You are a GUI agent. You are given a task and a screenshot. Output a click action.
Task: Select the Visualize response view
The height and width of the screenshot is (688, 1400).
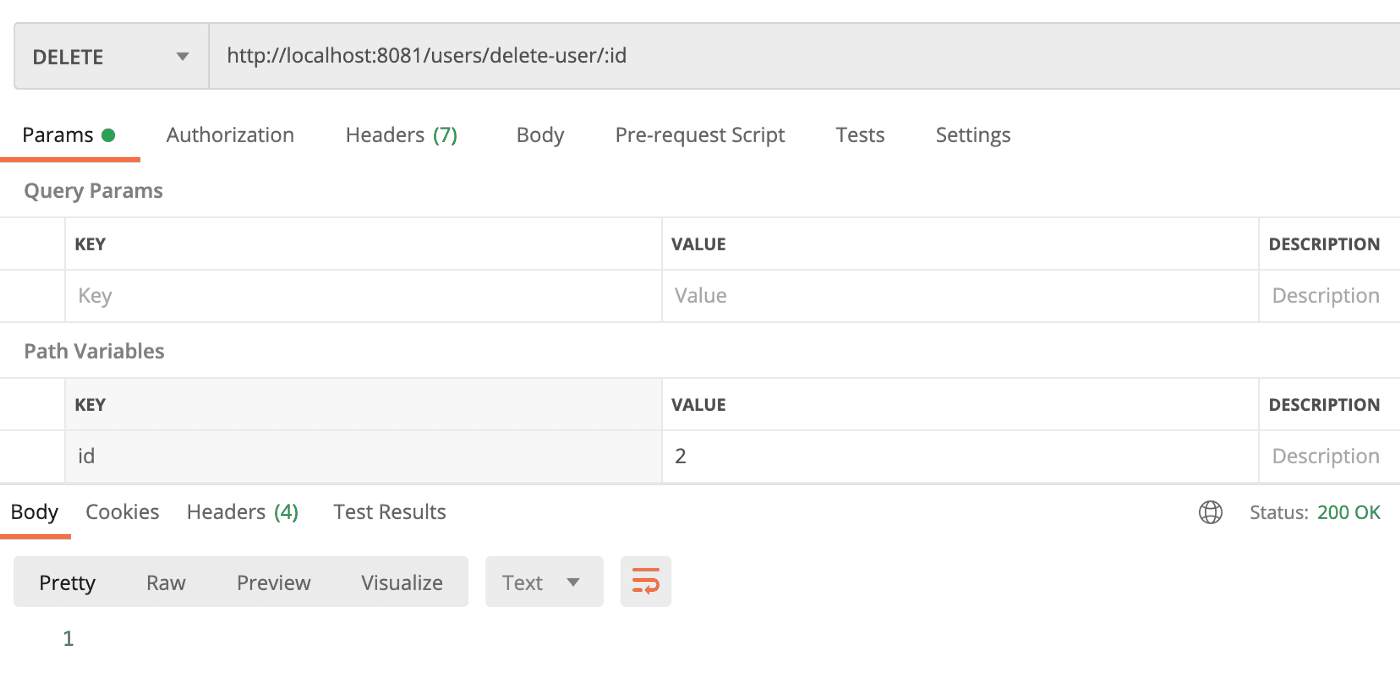[x=402, y=582]
